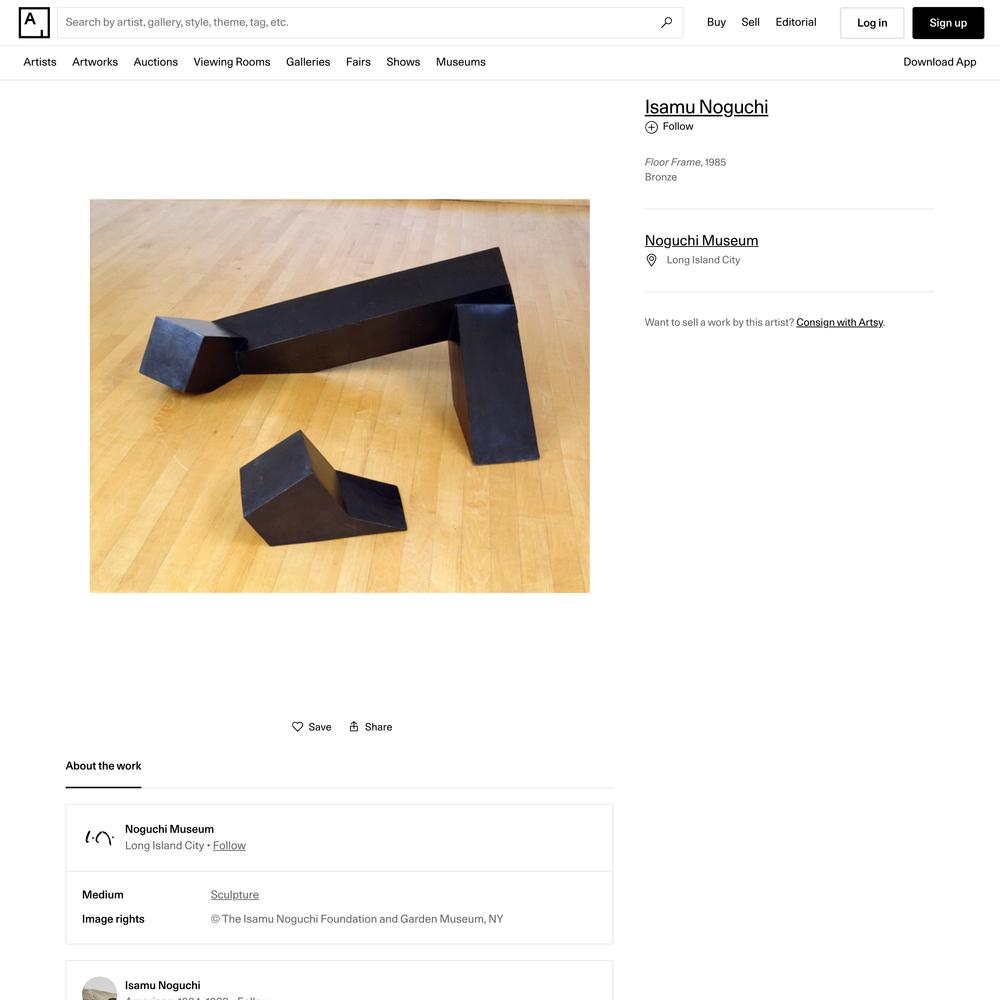Open the Auctions menu item
The height and width of the screenshot is (1000, 1000).
pos(156,62)
